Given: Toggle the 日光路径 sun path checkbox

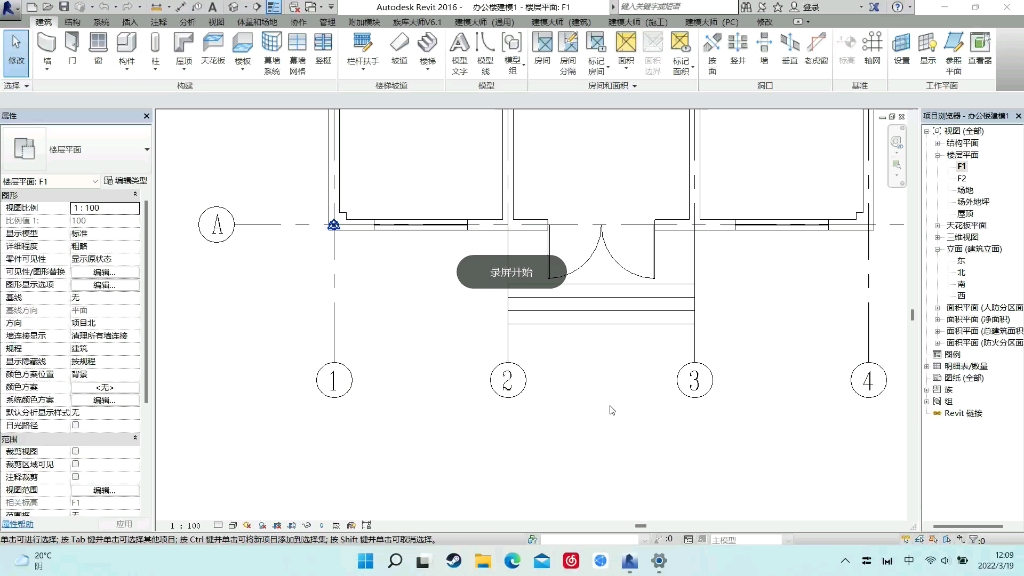Looking at the screenshot, I should pos(76,425).
